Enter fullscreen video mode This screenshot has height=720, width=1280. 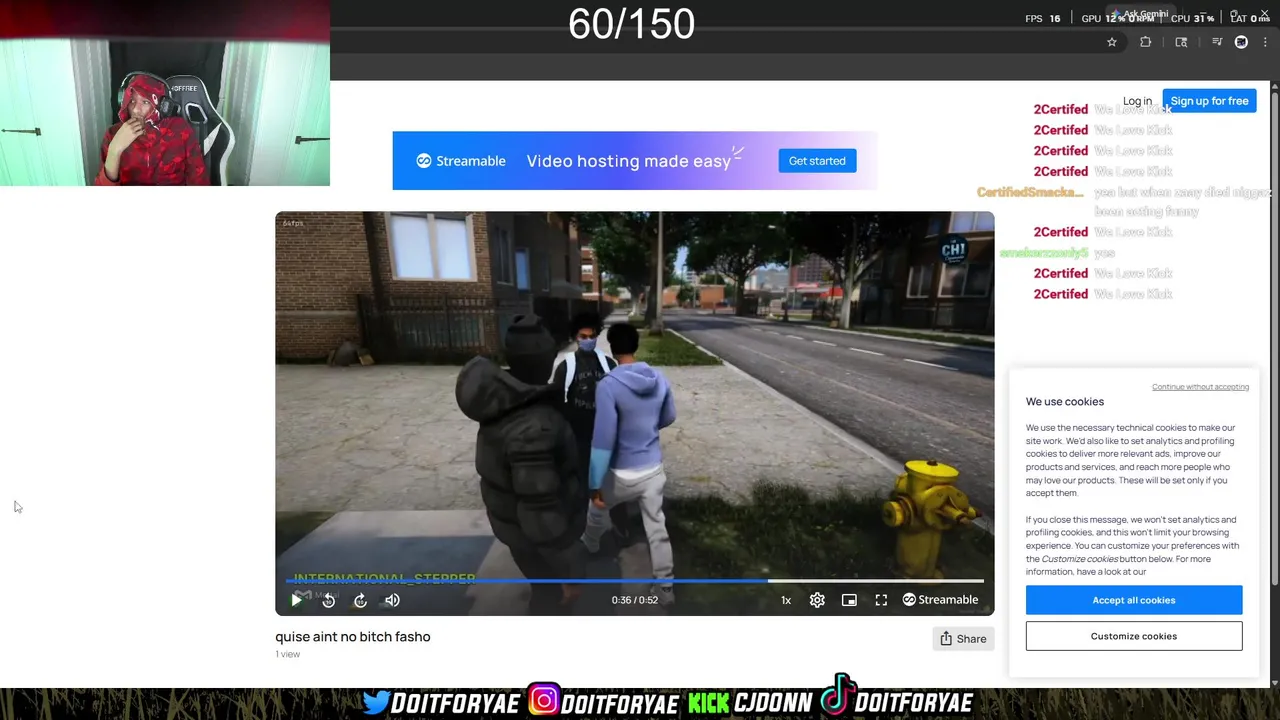881,600
